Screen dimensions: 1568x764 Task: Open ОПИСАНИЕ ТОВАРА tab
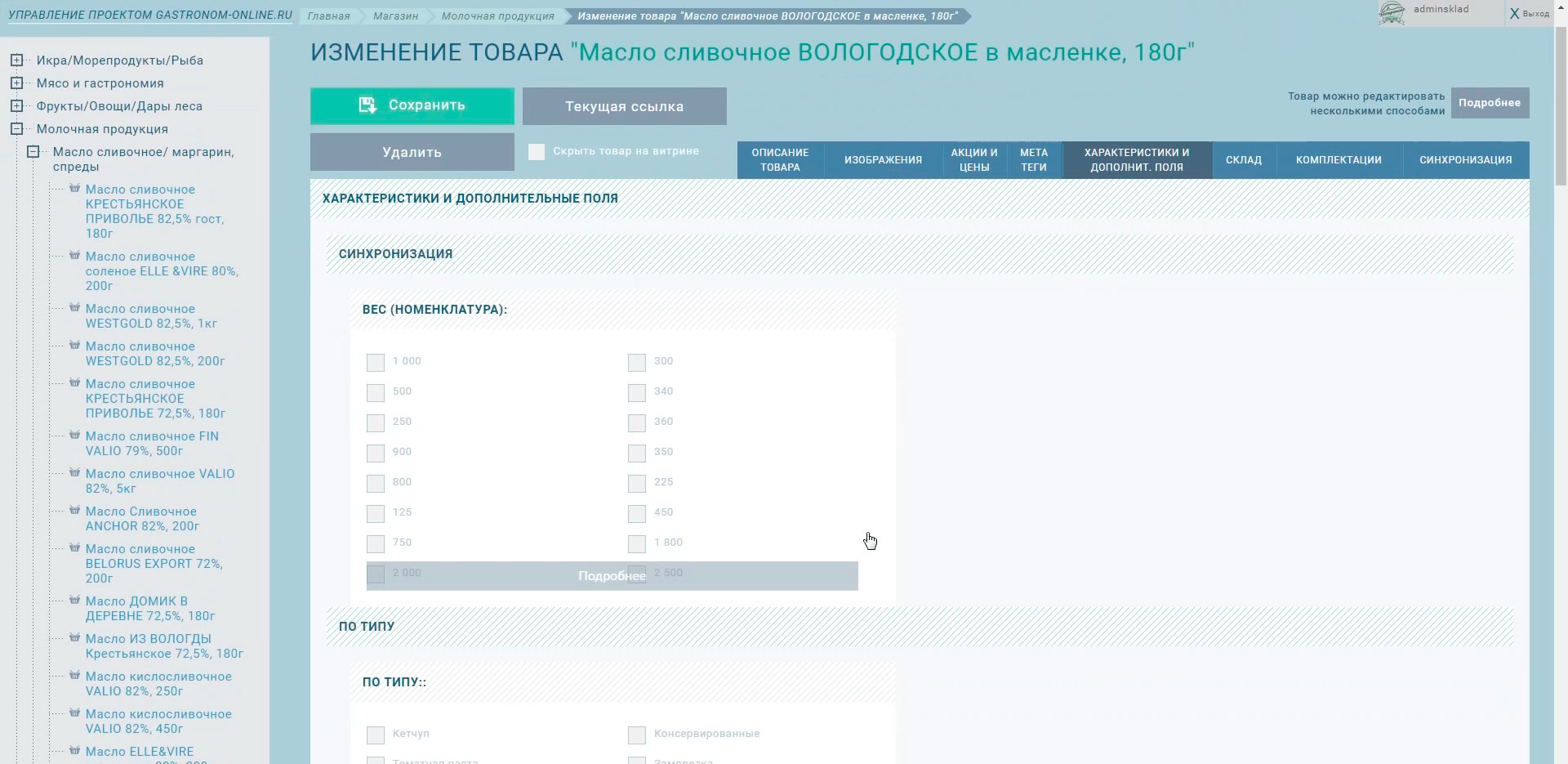pos(780,160)
